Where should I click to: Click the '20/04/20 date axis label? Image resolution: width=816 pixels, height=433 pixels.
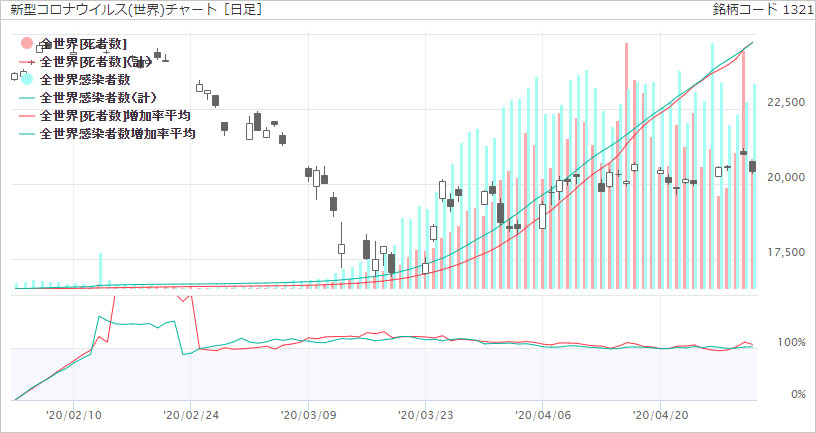click(660, 416)
